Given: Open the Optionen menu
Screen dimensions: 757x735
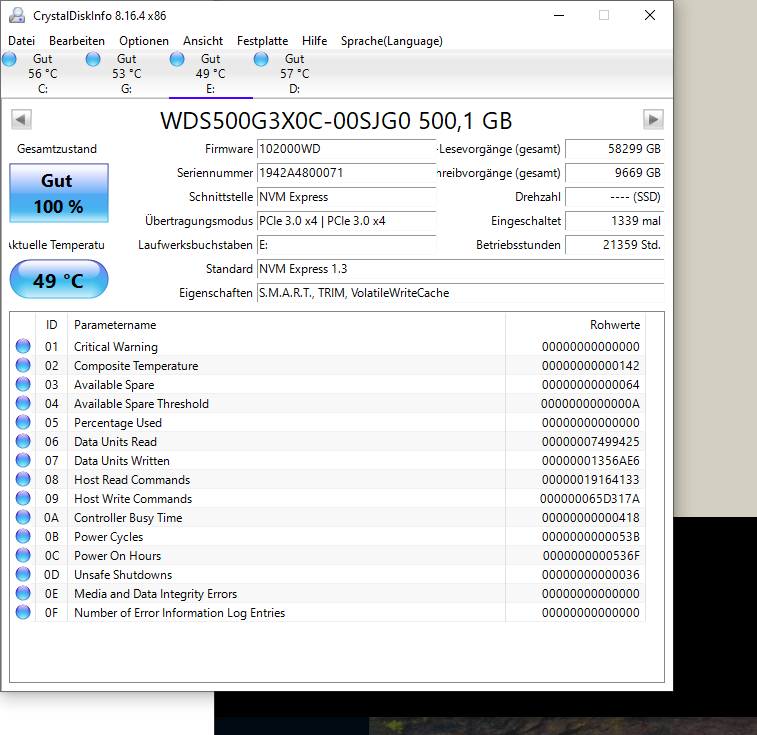Looking at the screenshot, I should point(144,41).
